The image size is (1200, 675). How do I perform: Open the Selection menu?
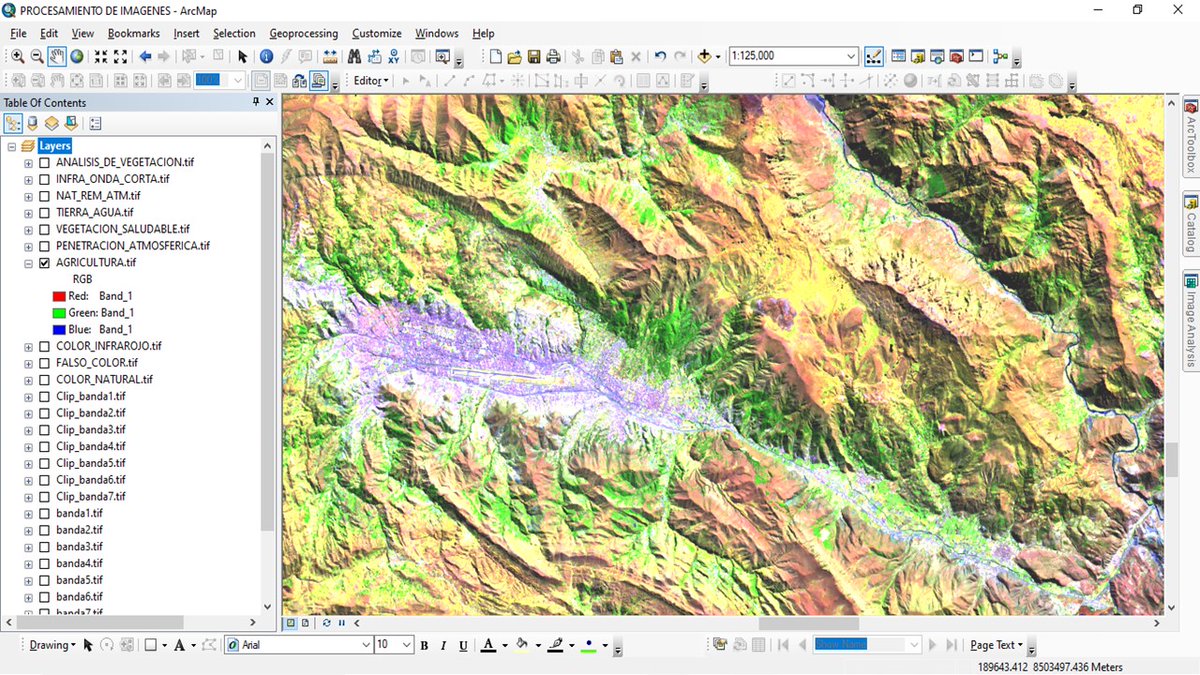pyautogui.click(x=234, y=33)
